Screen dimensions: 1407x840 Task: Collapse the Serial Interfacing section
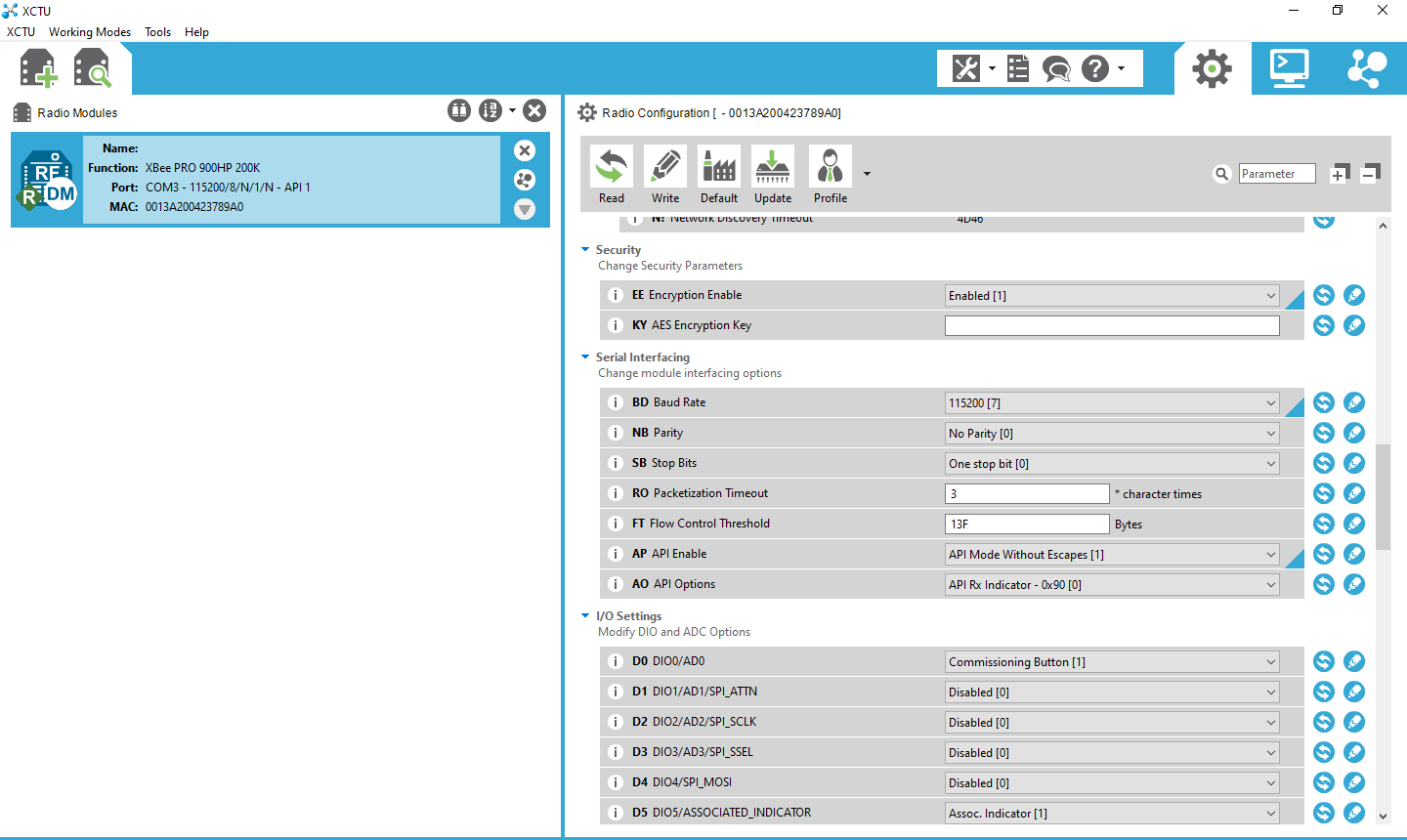pos(585,357)
